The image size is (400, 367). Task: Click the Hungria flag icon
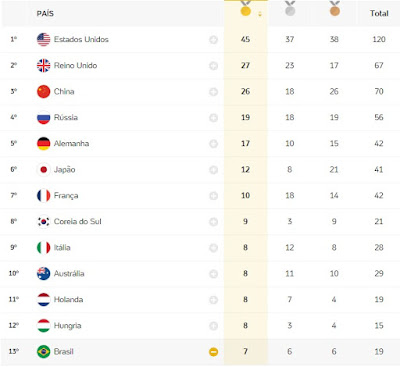pyautogui.click(x=43, y=326)
